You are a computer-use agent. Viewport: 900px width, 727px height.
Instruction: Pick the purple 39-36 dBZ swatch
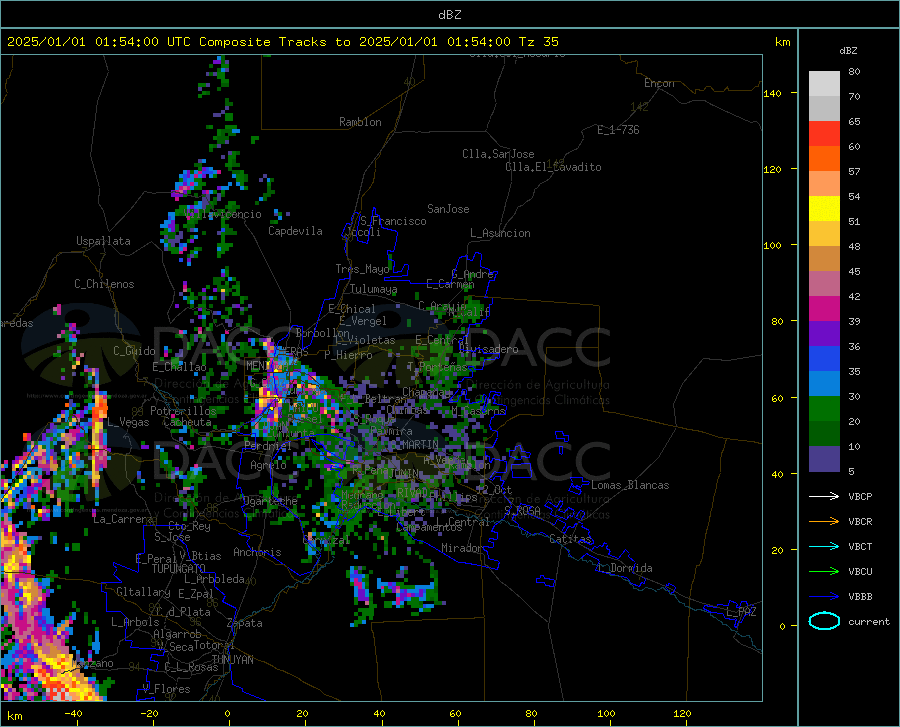tap(824, 334)
